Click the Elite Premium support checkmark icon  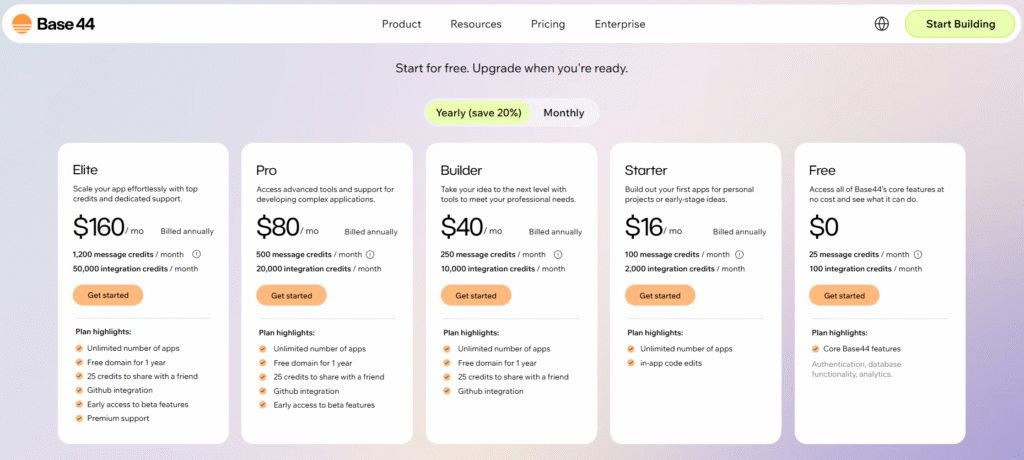tap(79, 418)
